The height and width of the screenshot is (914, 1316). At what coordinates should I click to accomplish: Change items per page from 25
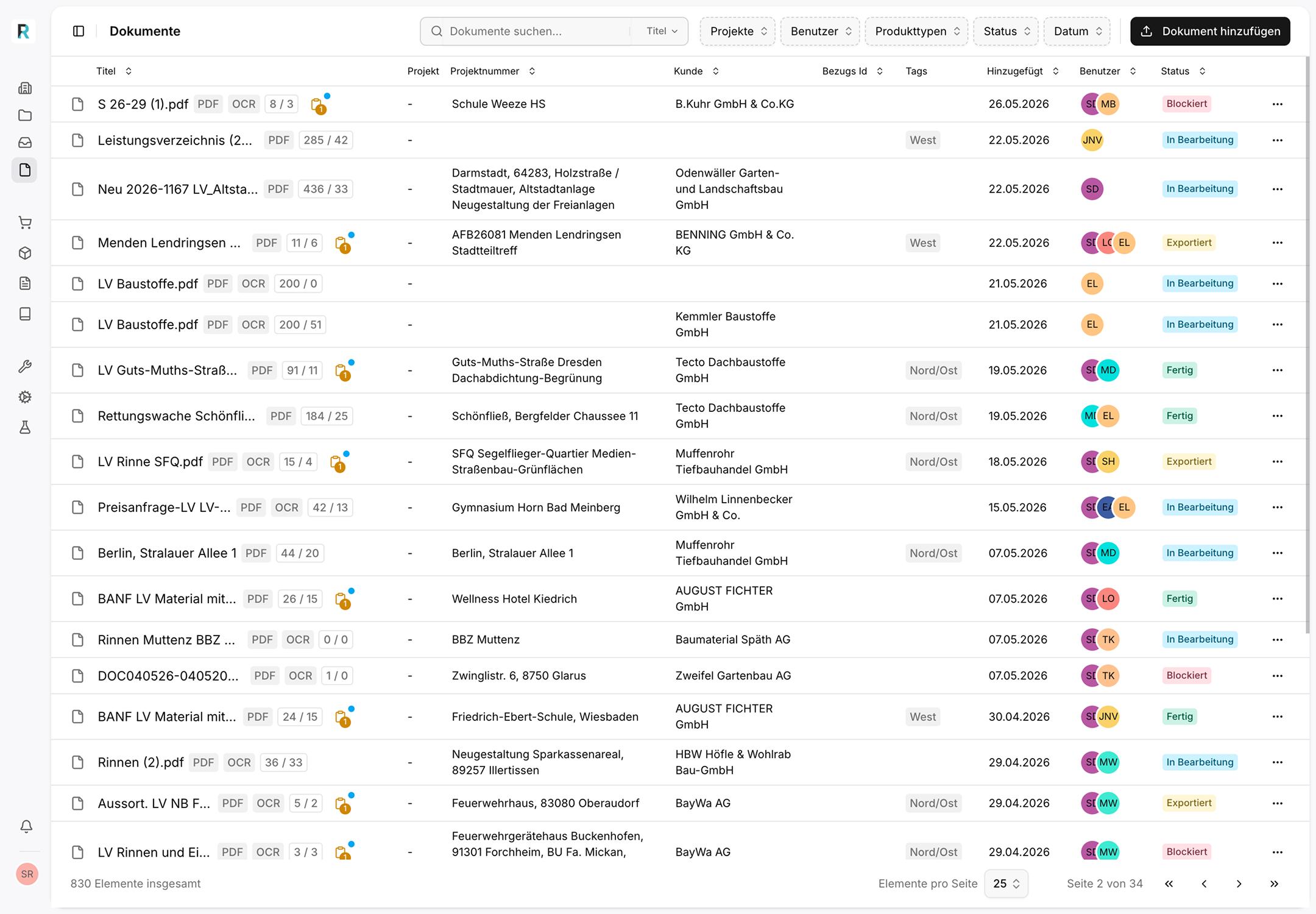[x=1006, y=884]
